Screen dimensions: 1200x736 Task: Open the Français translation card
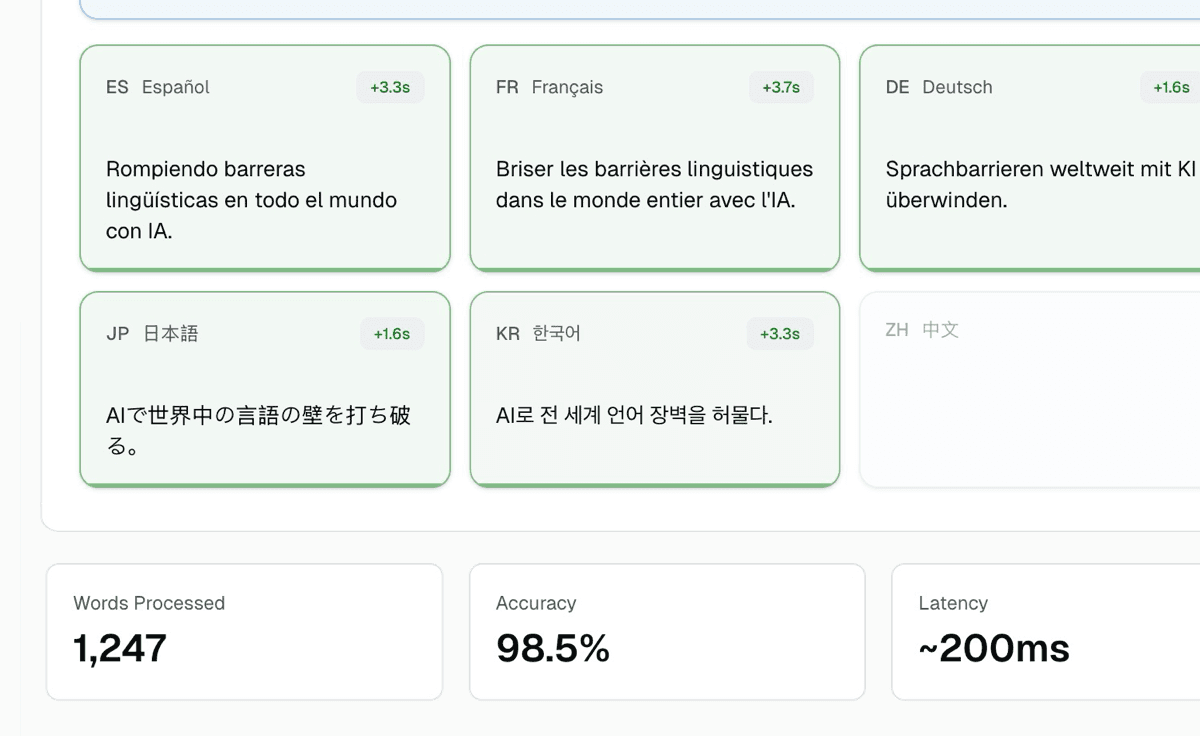(655, 156)
